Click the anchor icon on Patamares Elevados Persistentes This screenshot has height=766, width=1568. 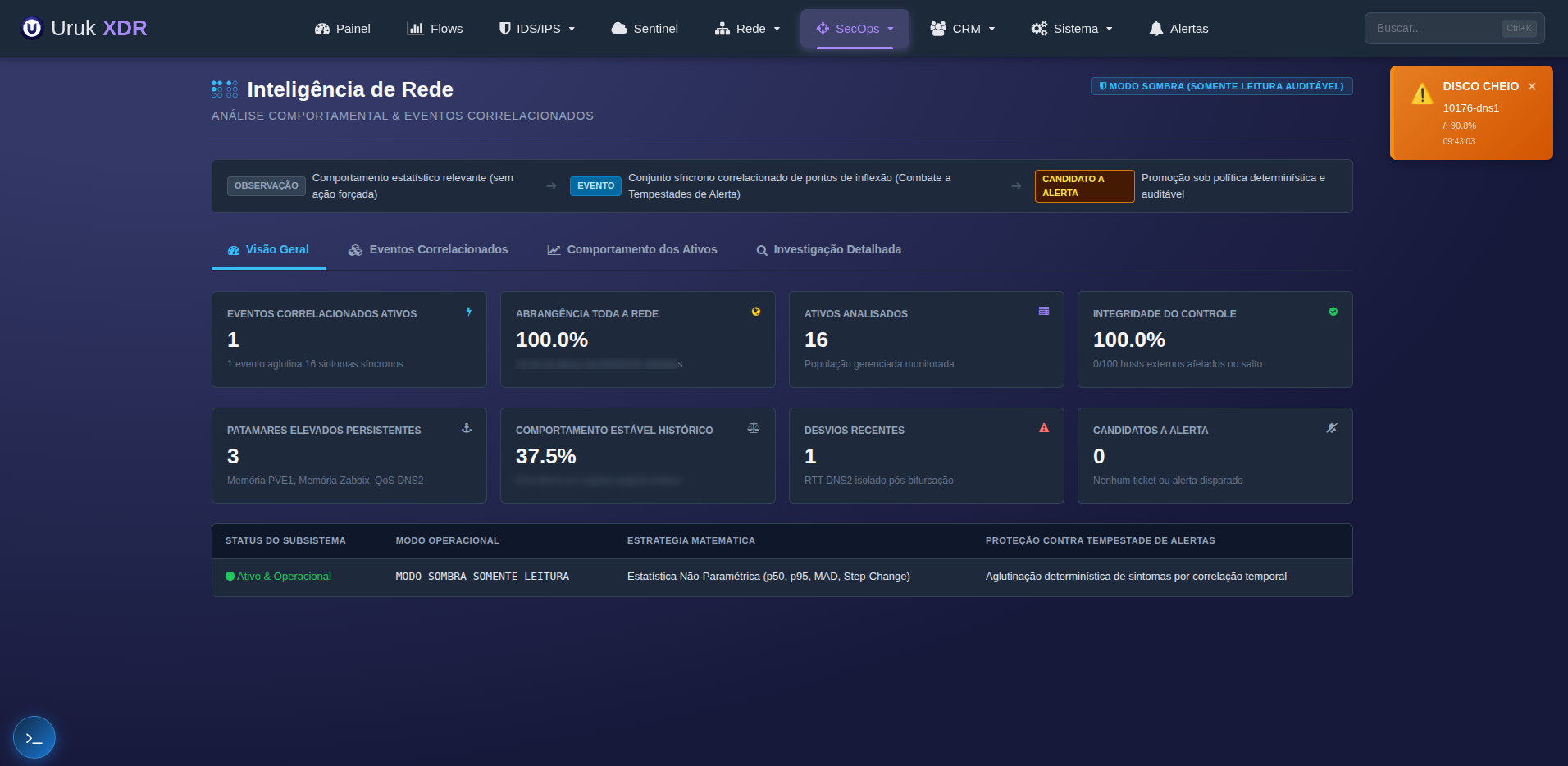pyautogui.click(x=467, y=428)
